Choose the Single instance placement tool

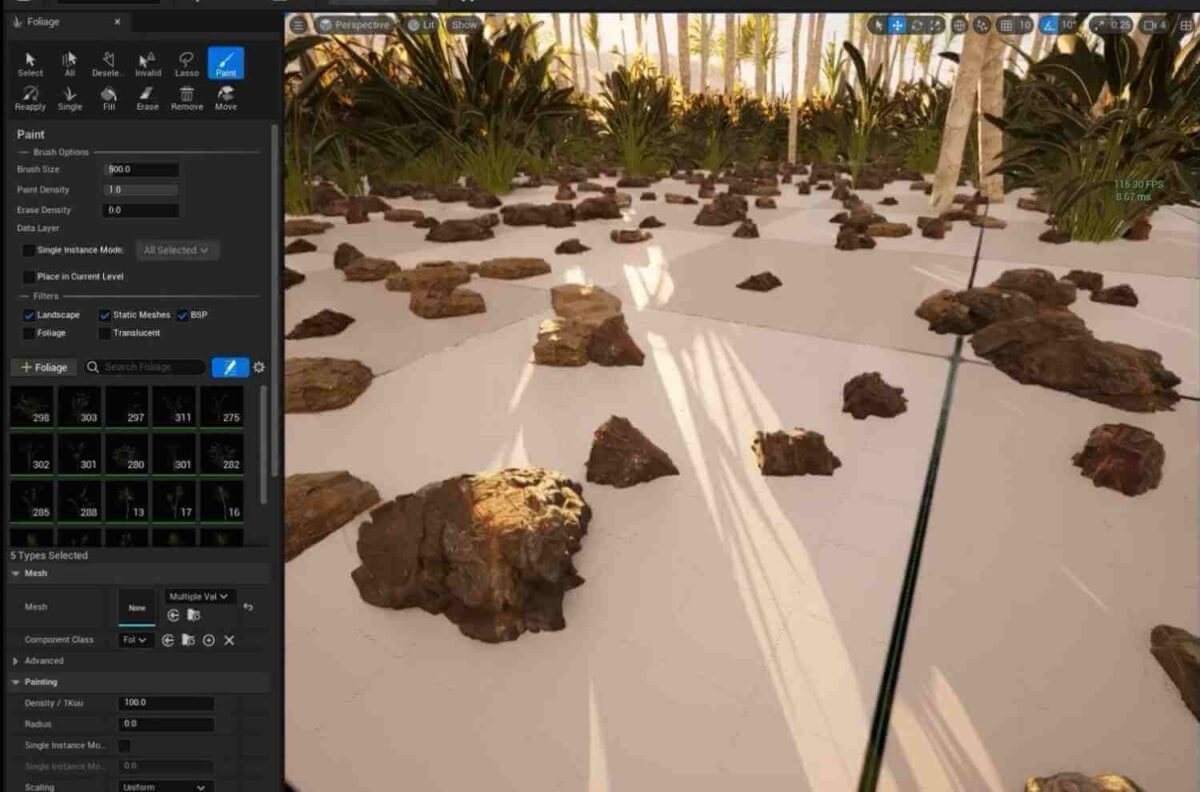69,99
